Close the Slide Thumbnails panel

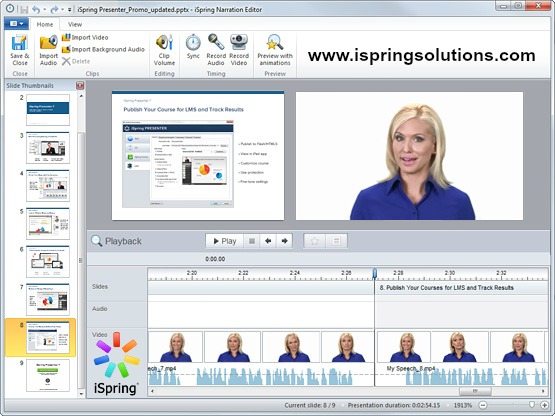coord(80,85)
